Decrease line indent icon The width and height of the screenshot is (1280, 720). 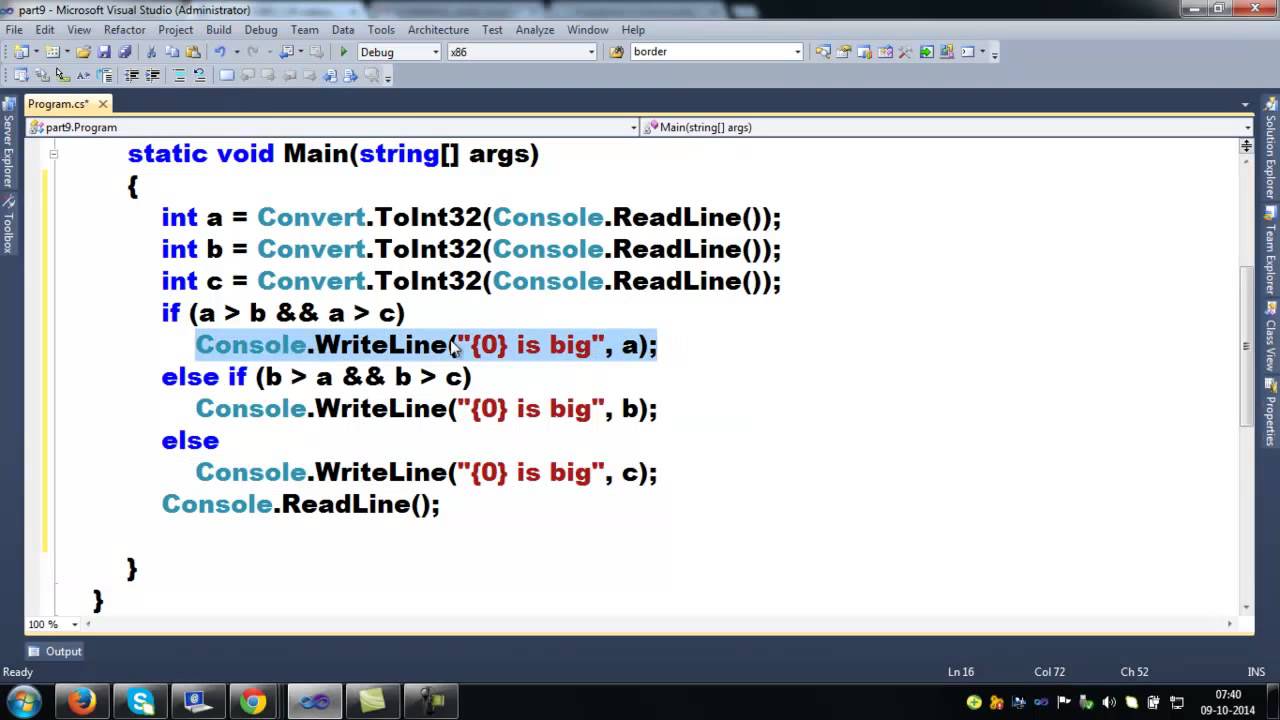pyautogui.click(x=131, y=75)
